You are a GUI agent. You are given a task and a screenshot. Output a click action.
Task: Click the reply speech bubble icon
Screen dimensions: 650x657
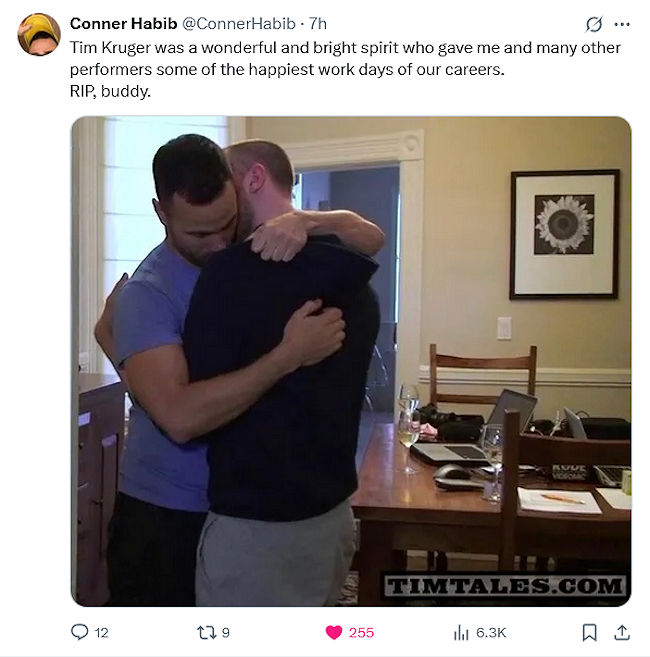(x=80, y=632)
